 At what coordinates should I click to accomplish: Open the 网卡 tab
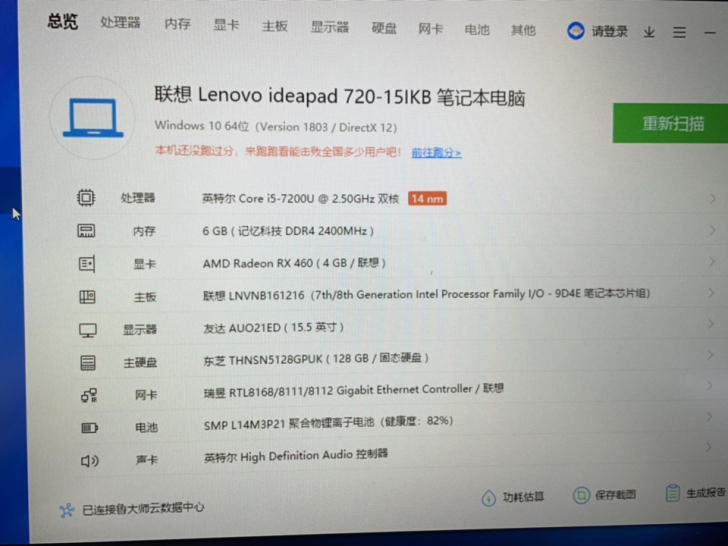pyautogui.click(x=430, y=29)
